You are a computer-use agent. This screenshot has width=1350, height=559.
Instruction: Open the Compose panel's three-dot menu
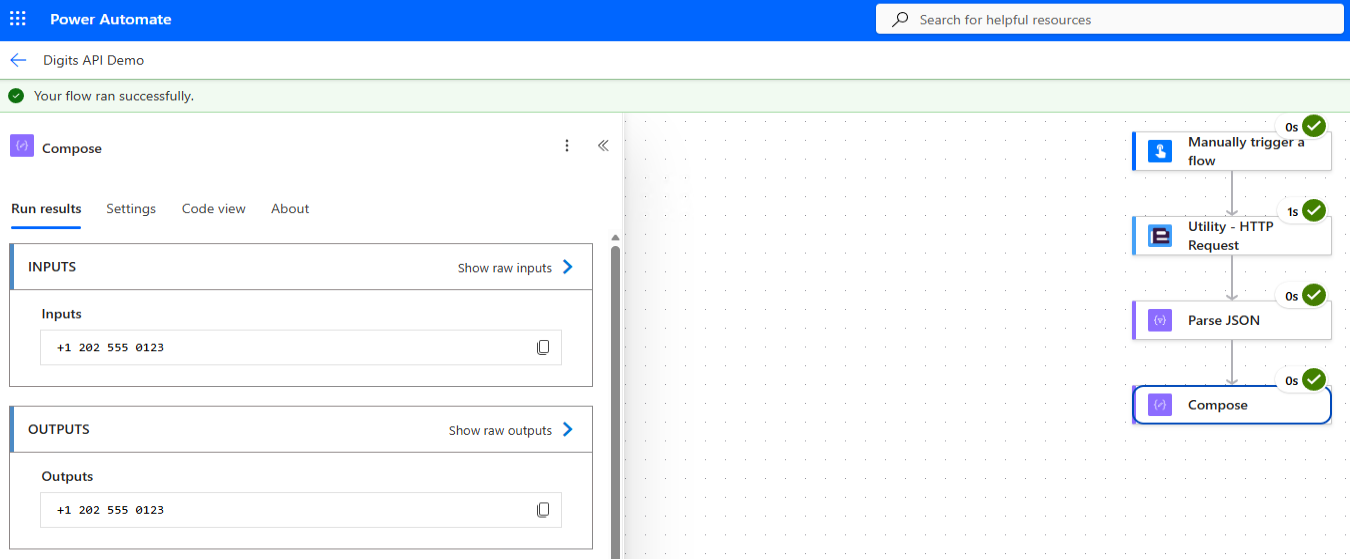tap(567, 146)
